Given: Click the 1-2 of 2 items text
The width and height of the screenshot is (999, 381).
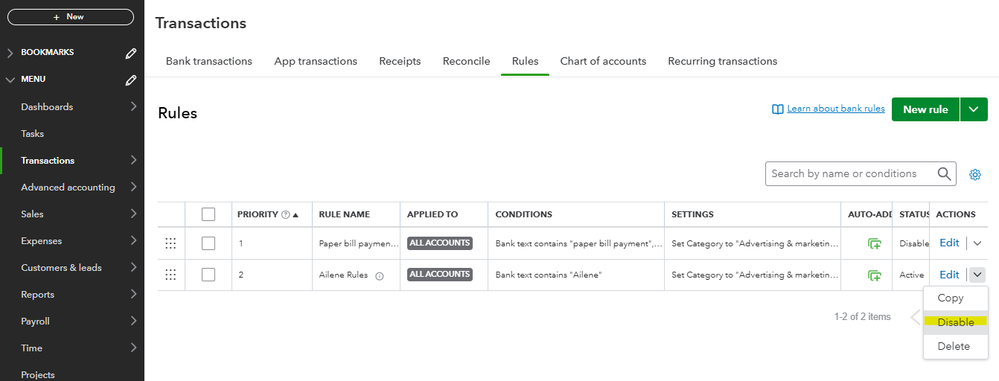Looking at the screenshot, I should coord(863,317).
